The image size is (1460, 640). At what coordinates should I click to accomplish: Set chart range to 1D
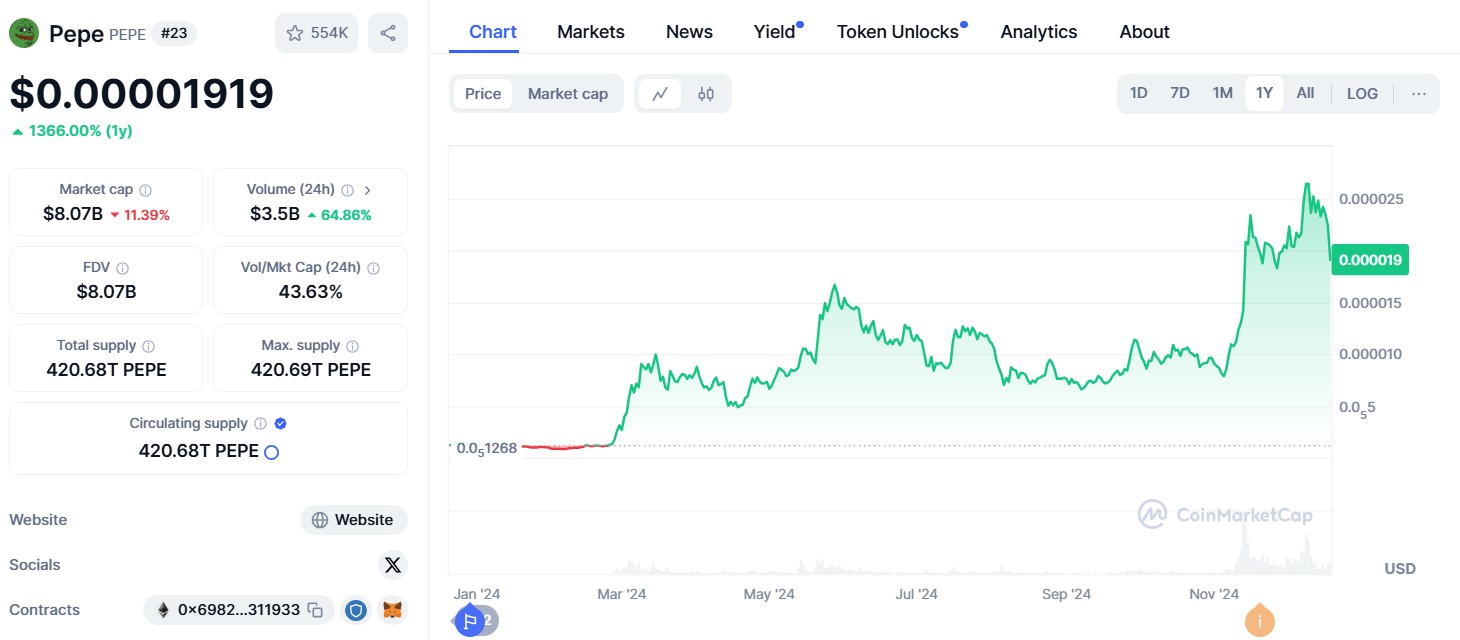1139,93
